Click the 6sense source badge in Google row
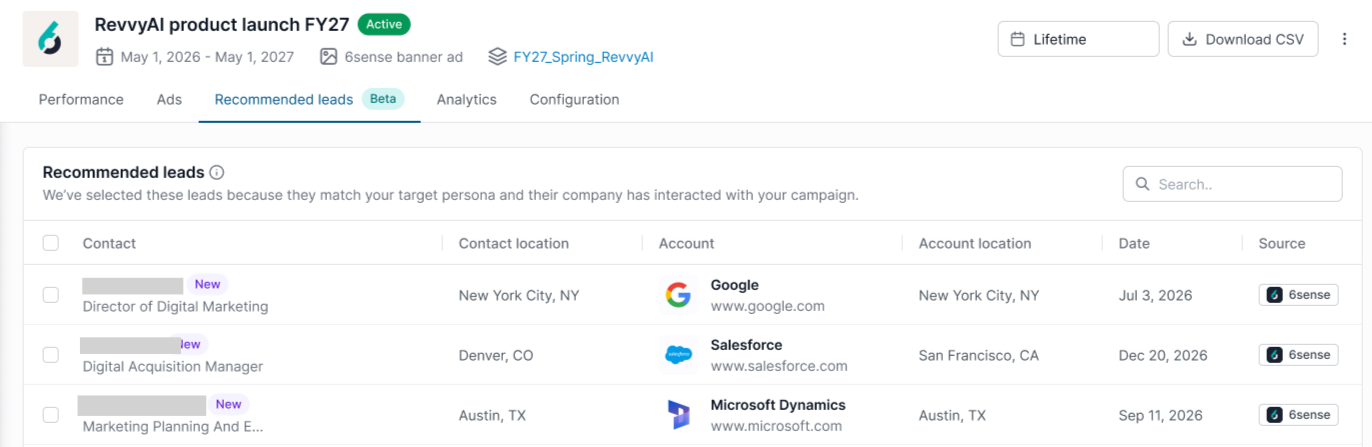Image resolution: width=1372 pixels, height=447 pixels. pyautogui.click(x=1298, y=295)
